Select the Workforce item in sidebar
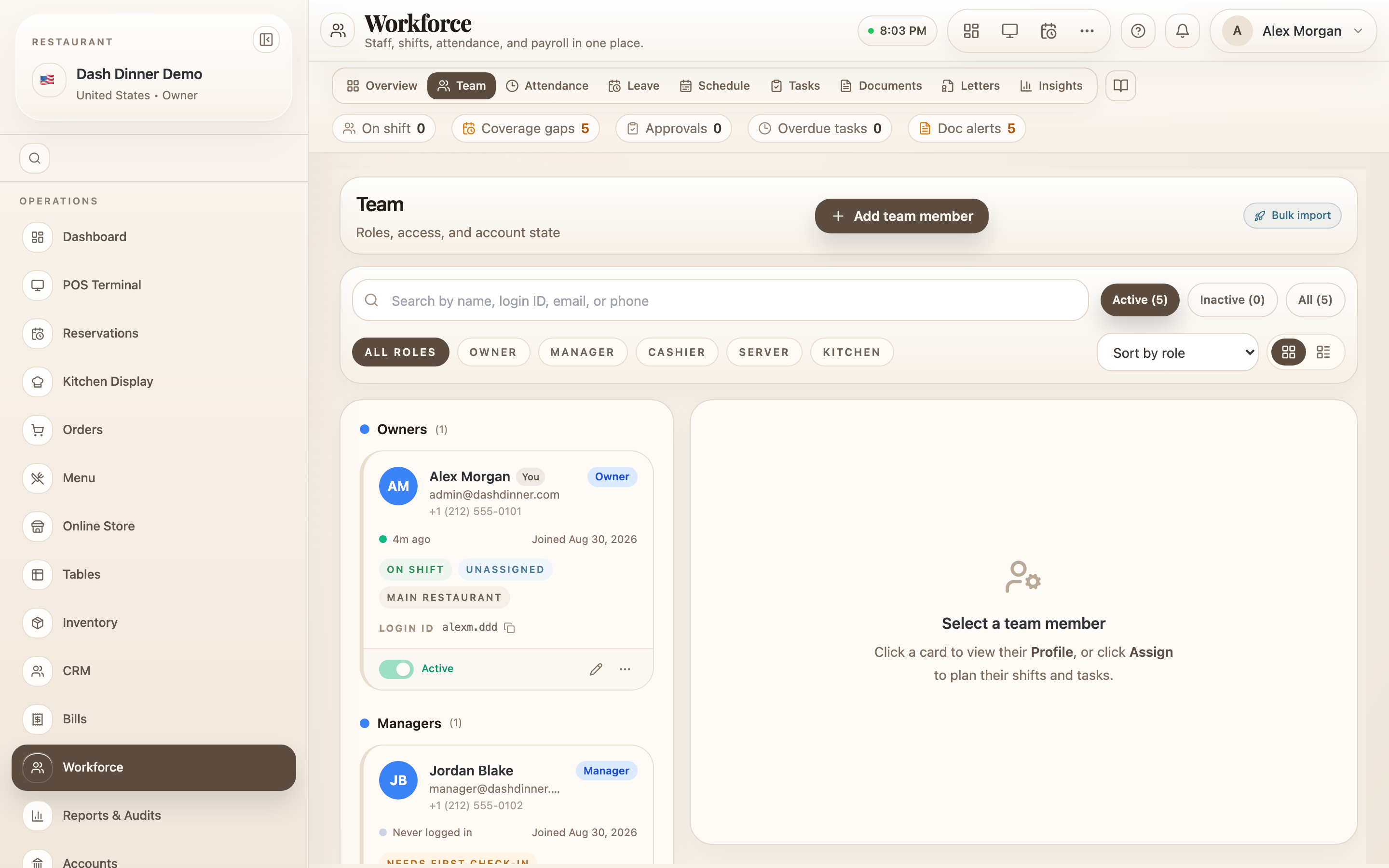 click(x=154, y=768)
